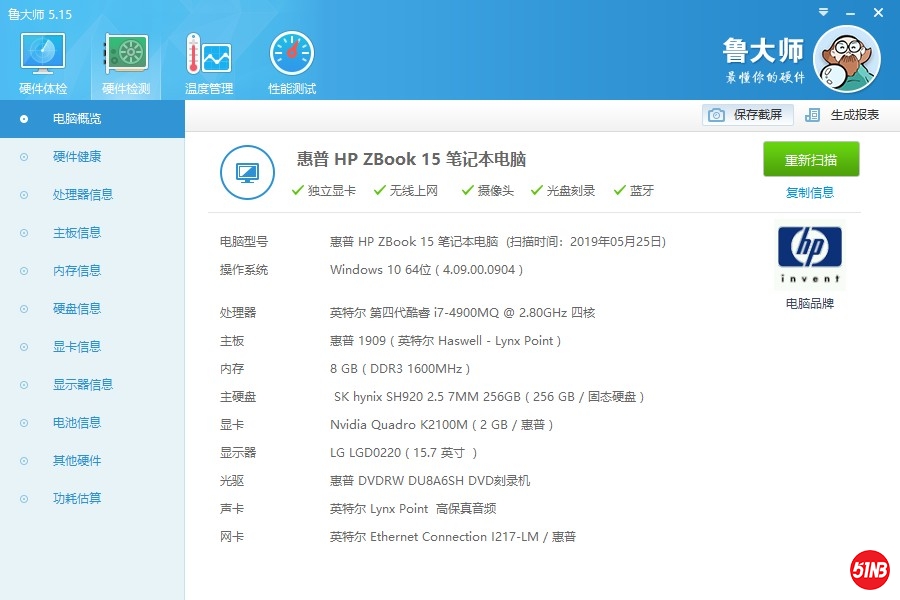
Task: Open the title bar dropdown menu arrow
Action: pos(822,12)
